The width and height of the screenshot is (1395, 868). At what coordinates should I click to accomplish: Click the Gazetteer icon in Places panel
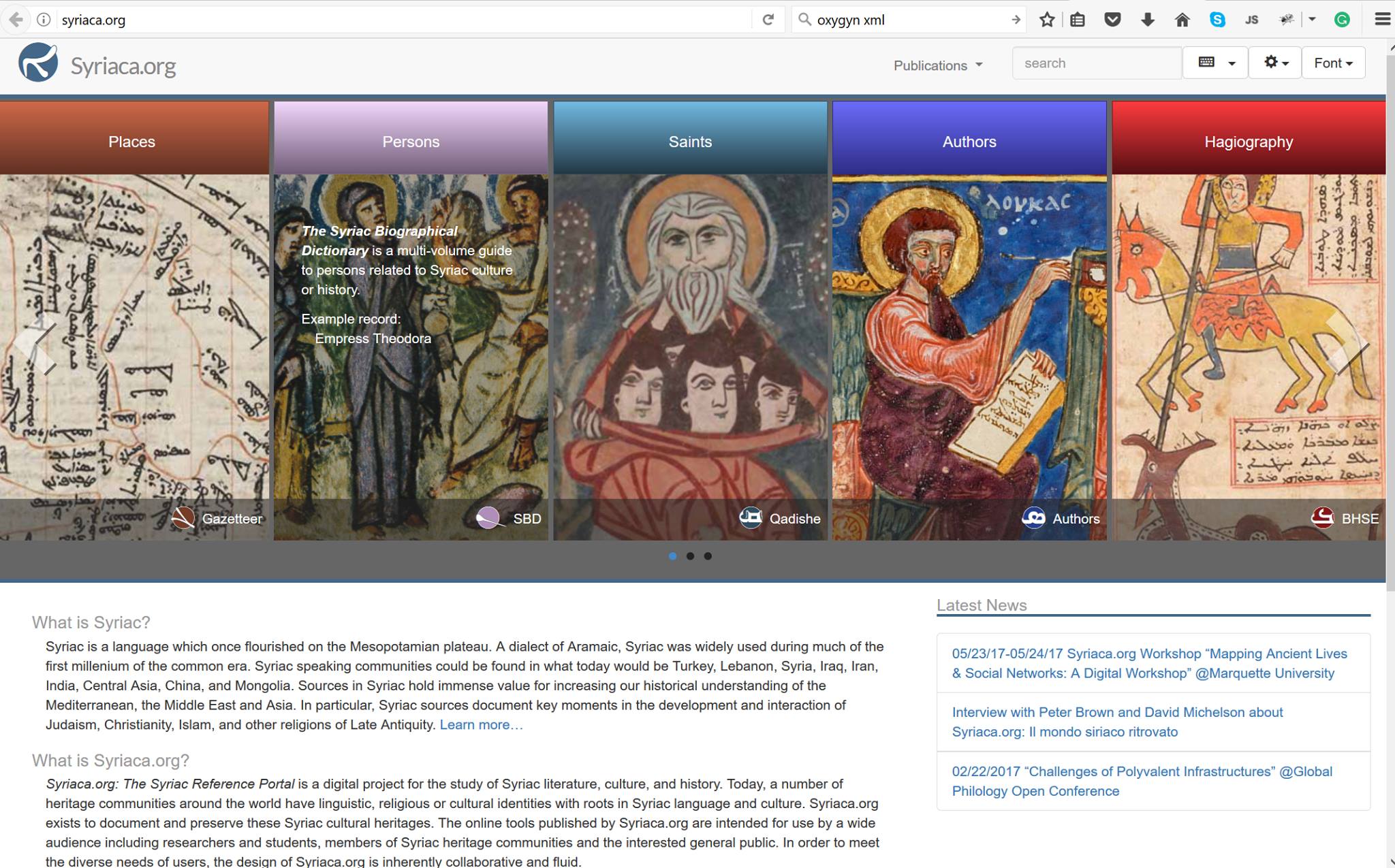click(x=183, y=518)
